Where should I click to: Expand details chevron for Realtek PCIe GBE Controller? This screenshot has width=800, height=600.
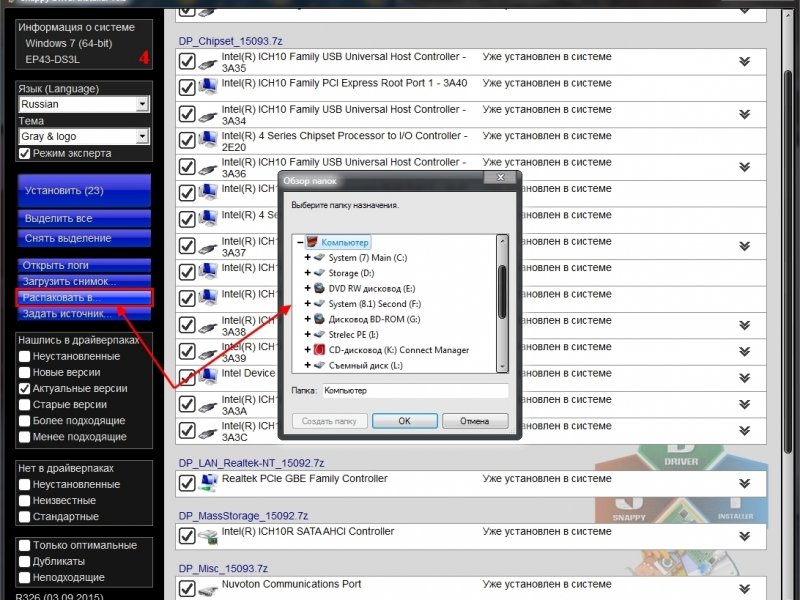click(744, 483)
